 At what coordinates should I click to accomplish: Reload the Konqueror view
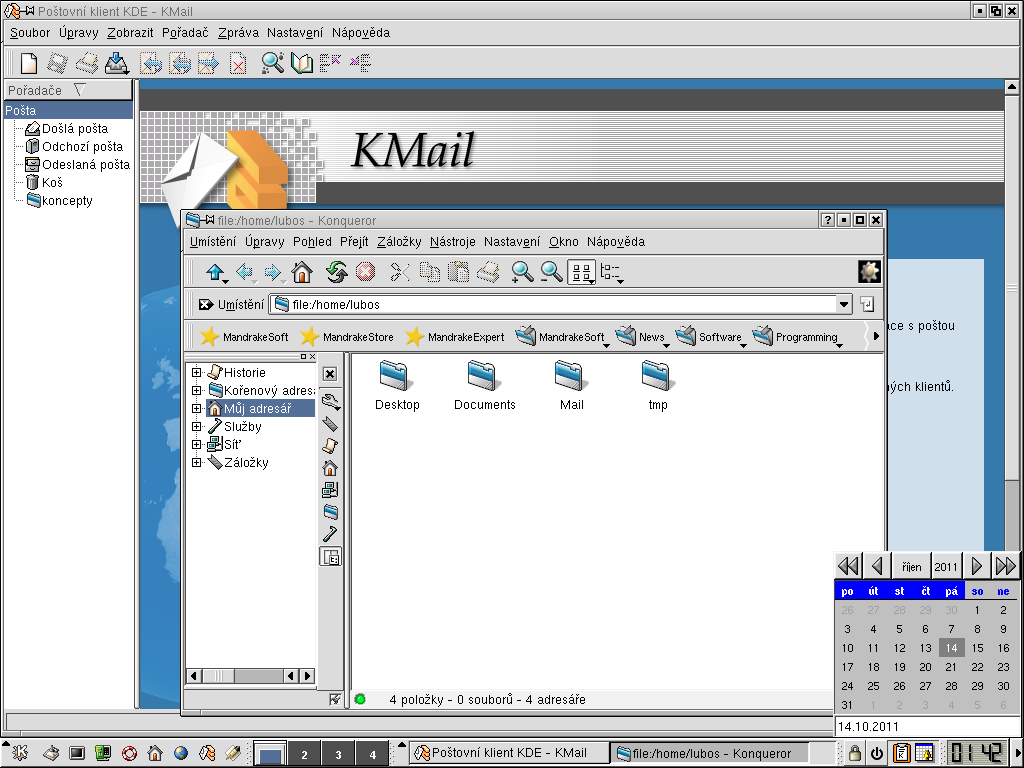click(336, 272)
